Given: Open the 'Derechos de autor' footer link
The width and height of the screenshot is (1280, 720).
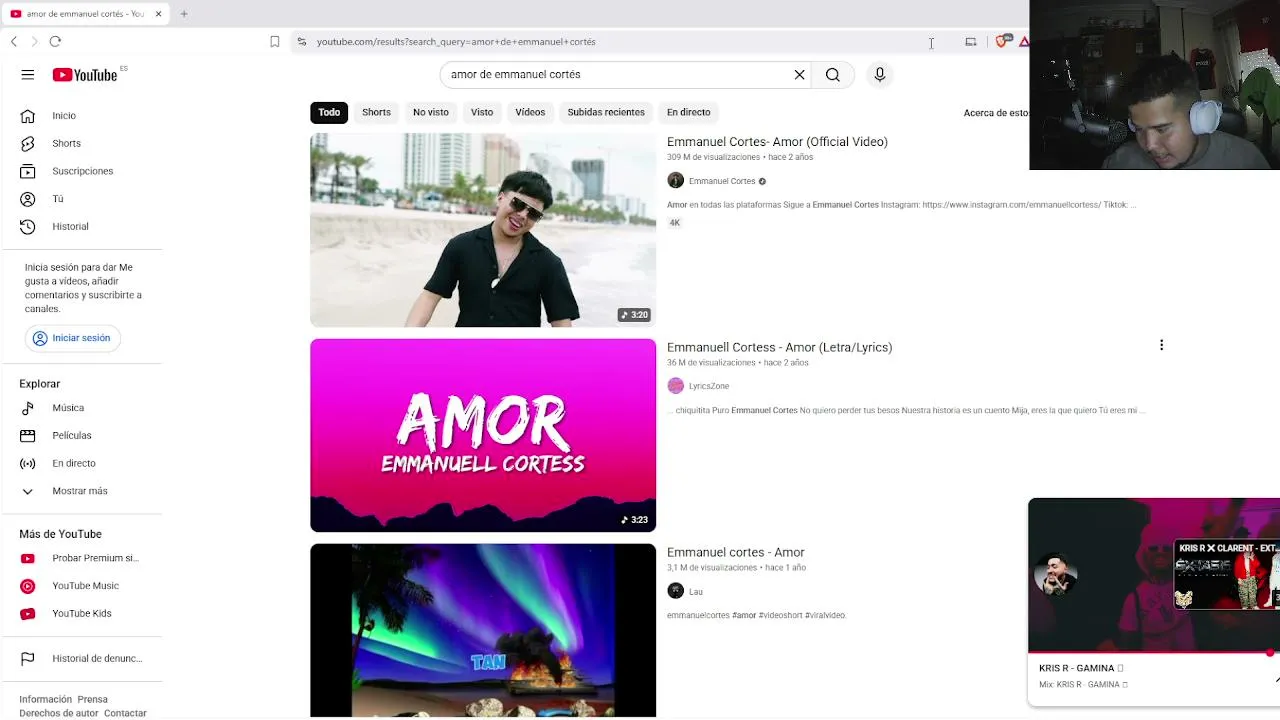Looking at the screenshot, I should click(59, 713).
